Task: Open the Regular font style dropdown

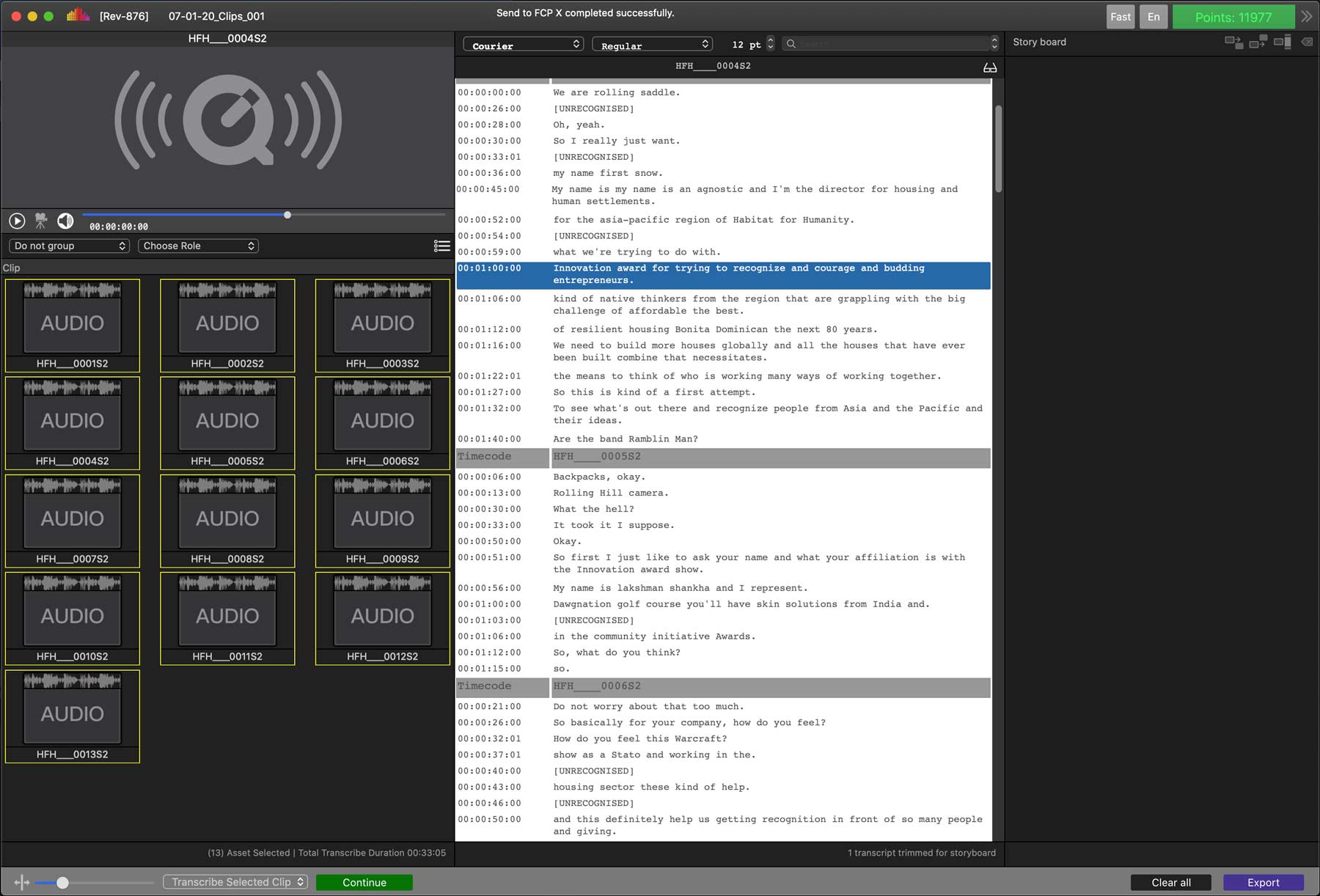Action: (653, 45)
